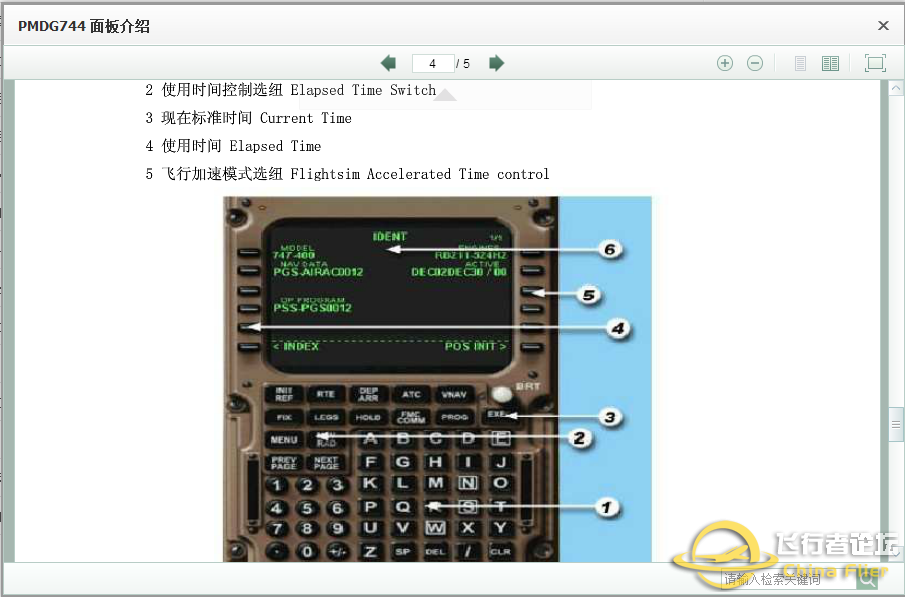Viewport: 905px width, 597px height.
Task: Zoom out of the document
Action: tap(755, 62)
